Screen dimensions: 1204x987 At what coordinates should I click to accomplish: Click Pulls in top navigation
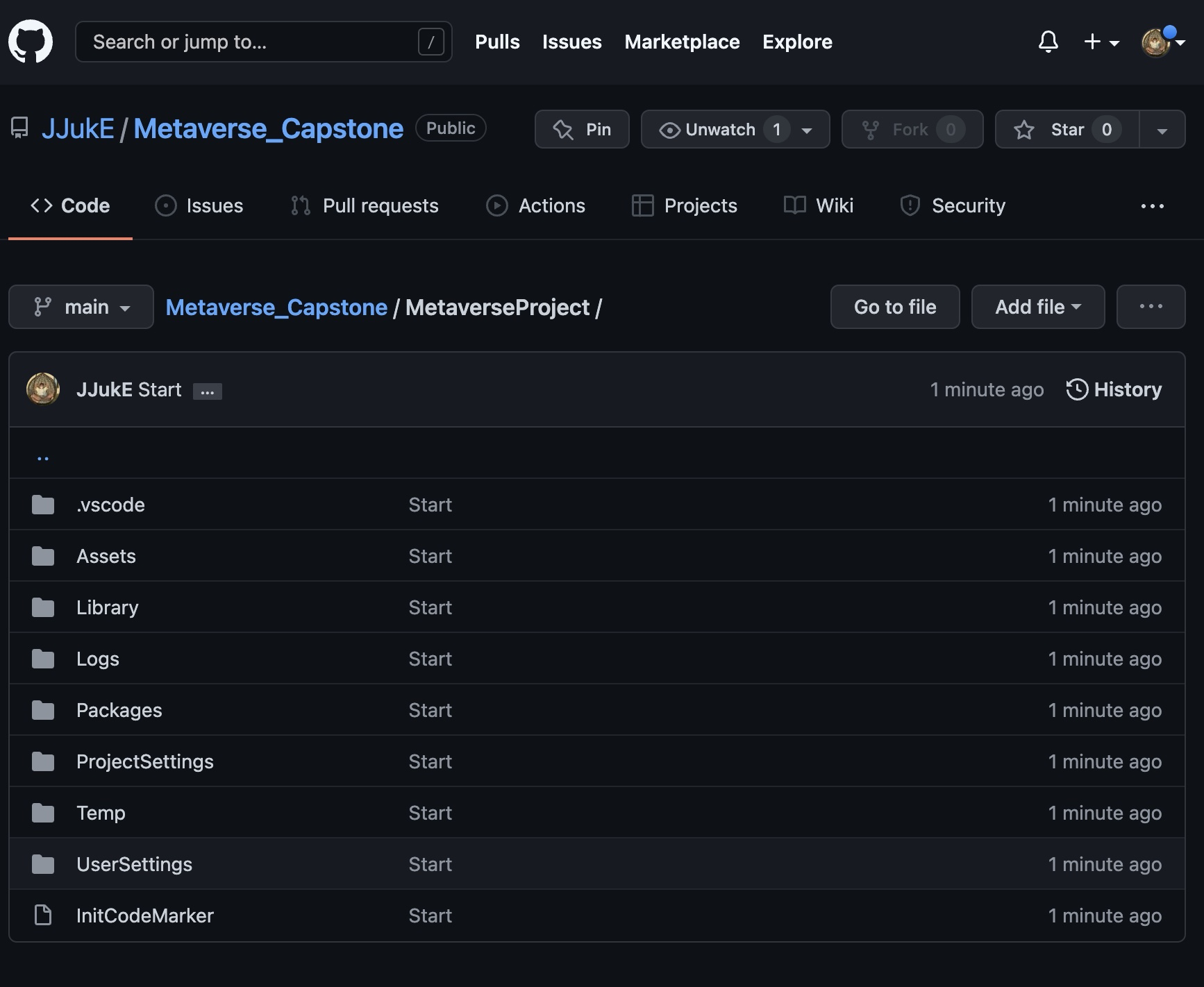pyautogui.click(x=497, y=42)
